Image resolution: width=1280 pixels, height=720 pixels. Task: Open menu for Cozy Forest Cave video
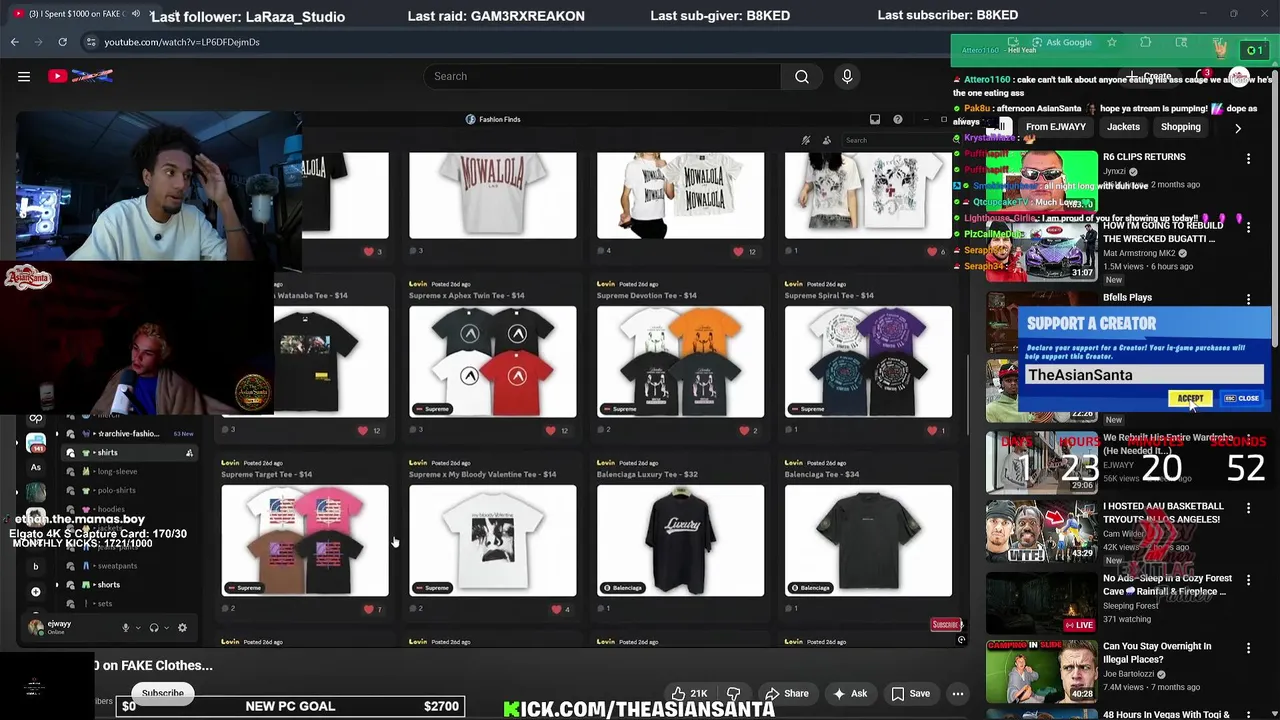pyautogui.click(x=1248, y=579)
